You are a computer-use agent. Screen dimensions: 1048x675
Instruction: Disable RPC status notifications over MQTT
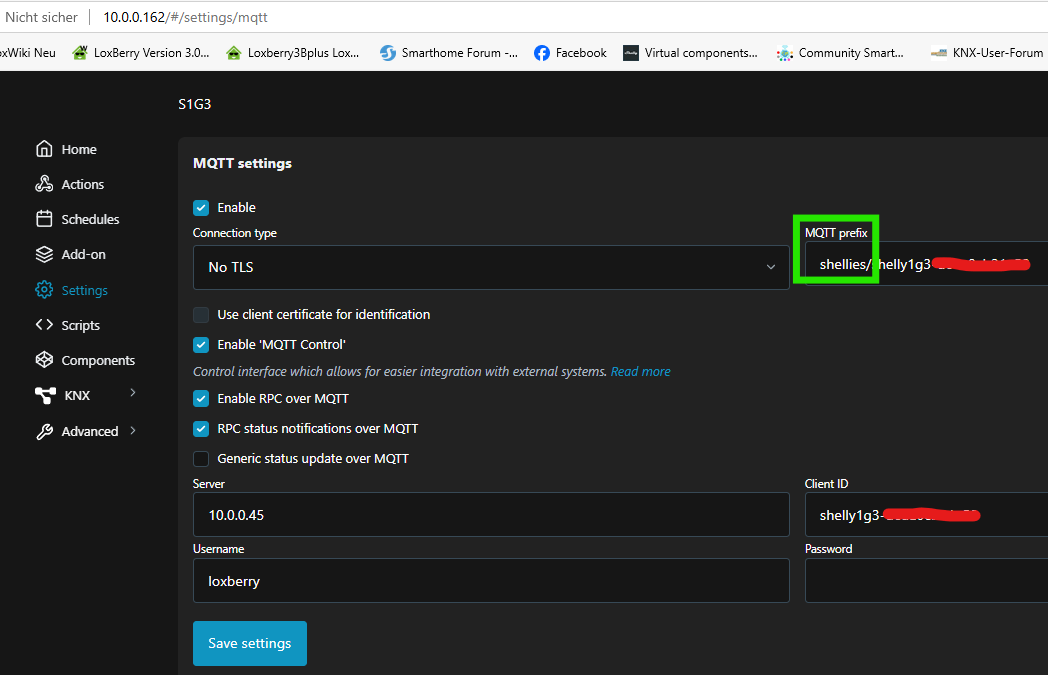201,428
